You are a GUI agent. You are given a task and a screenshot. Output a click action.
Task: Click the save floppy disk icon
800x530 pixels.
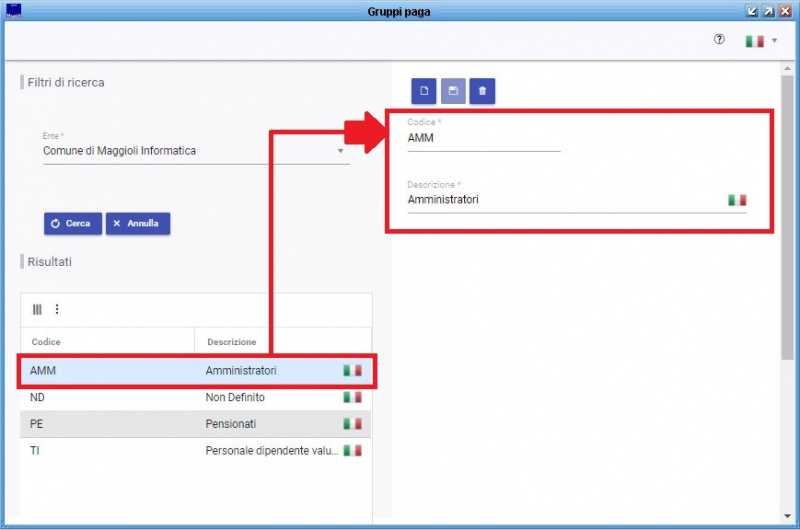pos(453,91)
